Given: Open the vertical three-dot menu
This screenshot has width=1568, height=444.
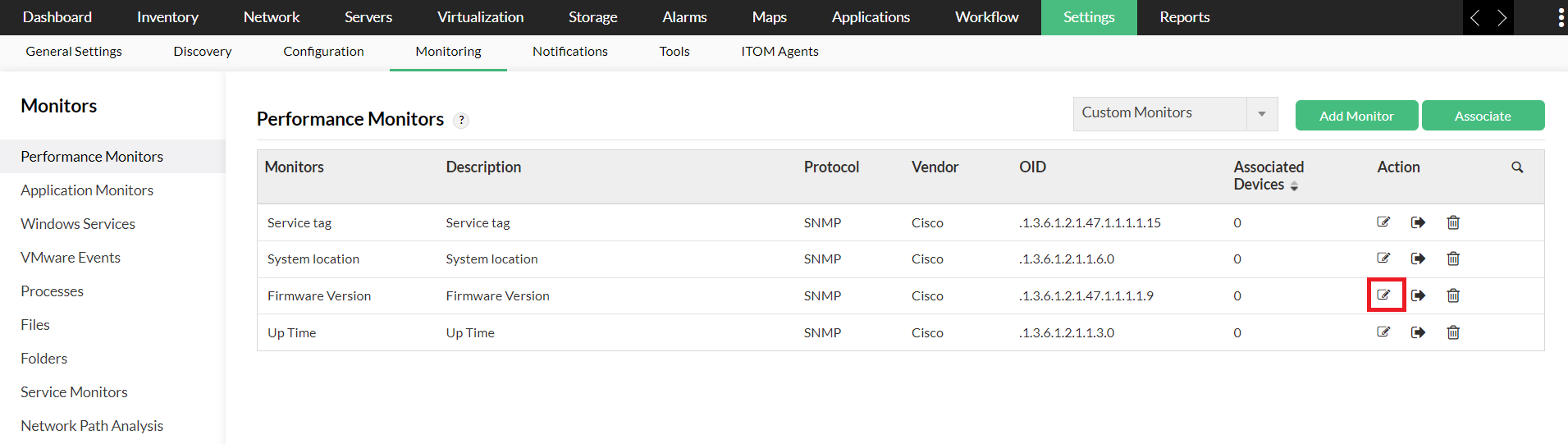Looking at the screenshot, I should [x=1561, y=18].
